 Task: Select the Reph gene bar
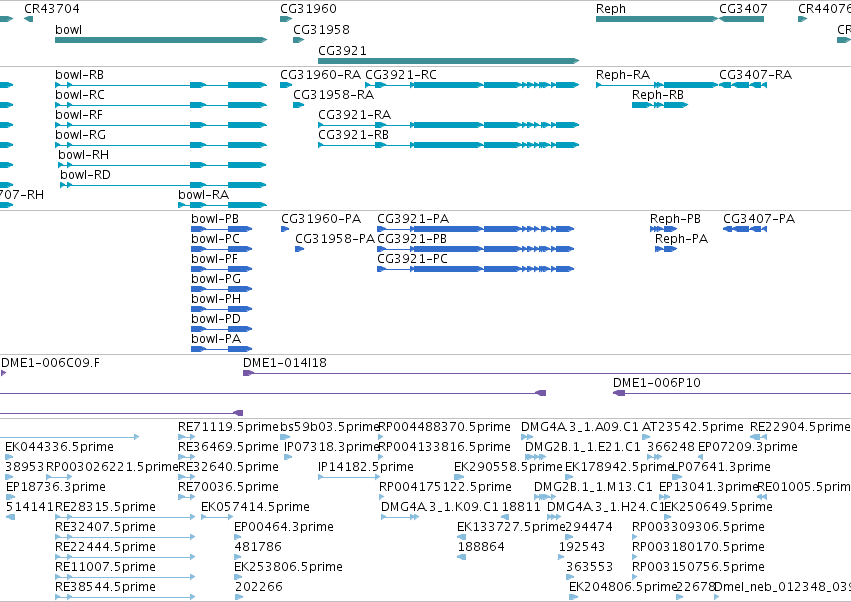657,19
